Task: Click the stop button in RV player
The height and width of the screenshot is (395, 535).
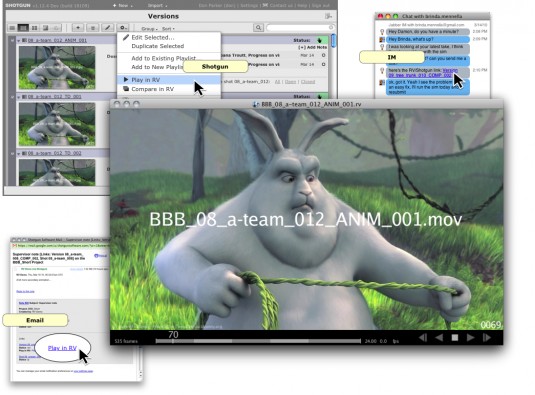Action: tap(455, 337)
